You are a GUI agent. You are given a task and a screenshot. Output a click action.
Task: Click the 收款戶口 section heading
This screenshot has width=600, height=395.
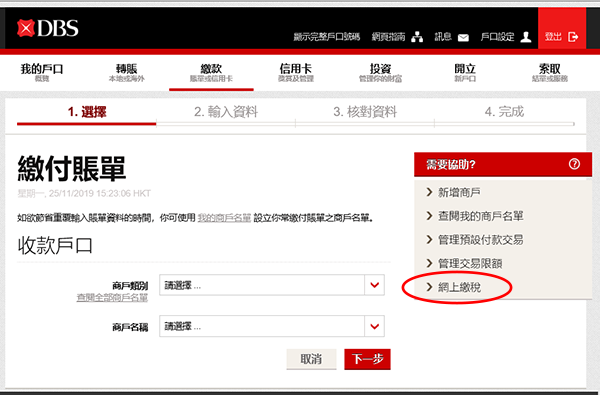55,245
